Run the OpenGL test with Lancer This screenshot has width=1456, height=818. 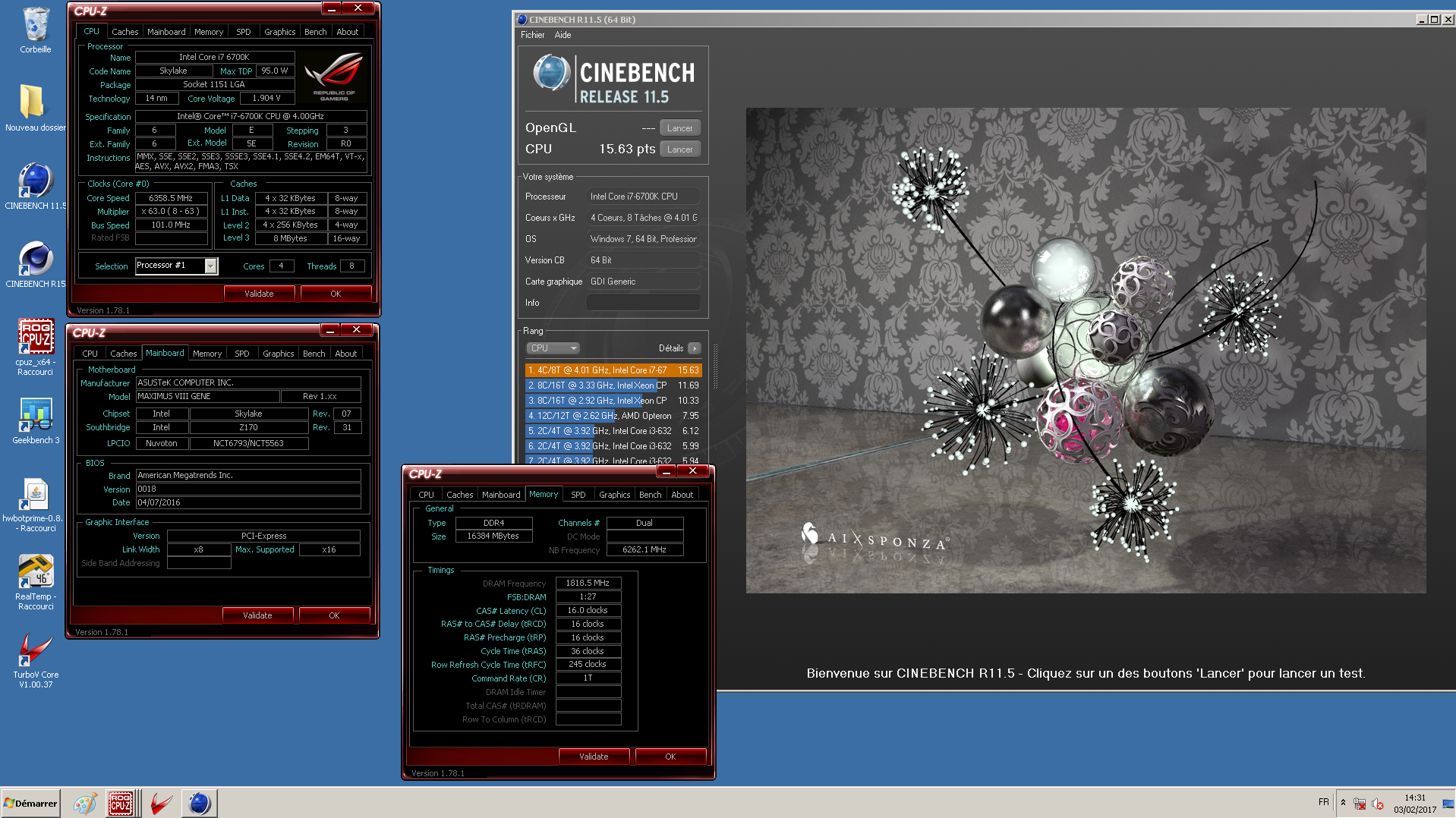[679, 128]
